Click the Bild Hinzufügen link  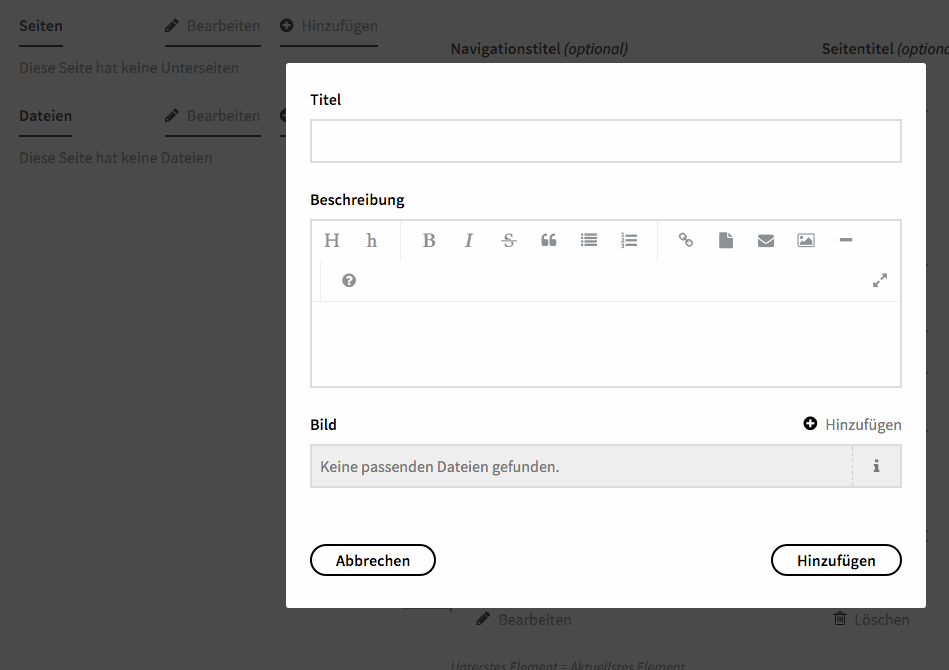click(x=853, y=425)
